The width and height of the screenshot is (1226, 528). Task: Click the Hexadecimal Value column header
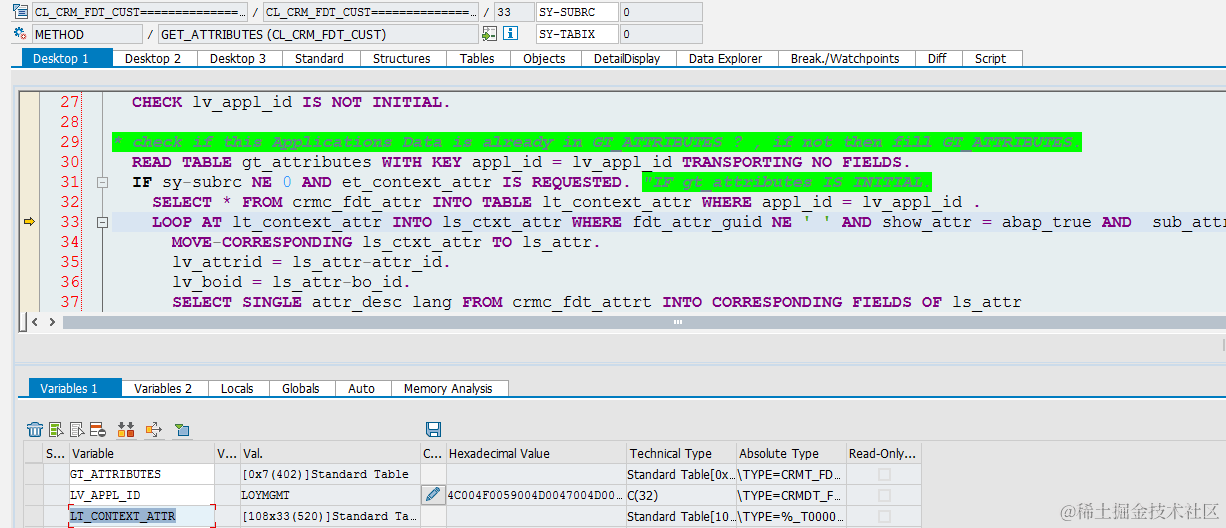[x=536, y=453]
